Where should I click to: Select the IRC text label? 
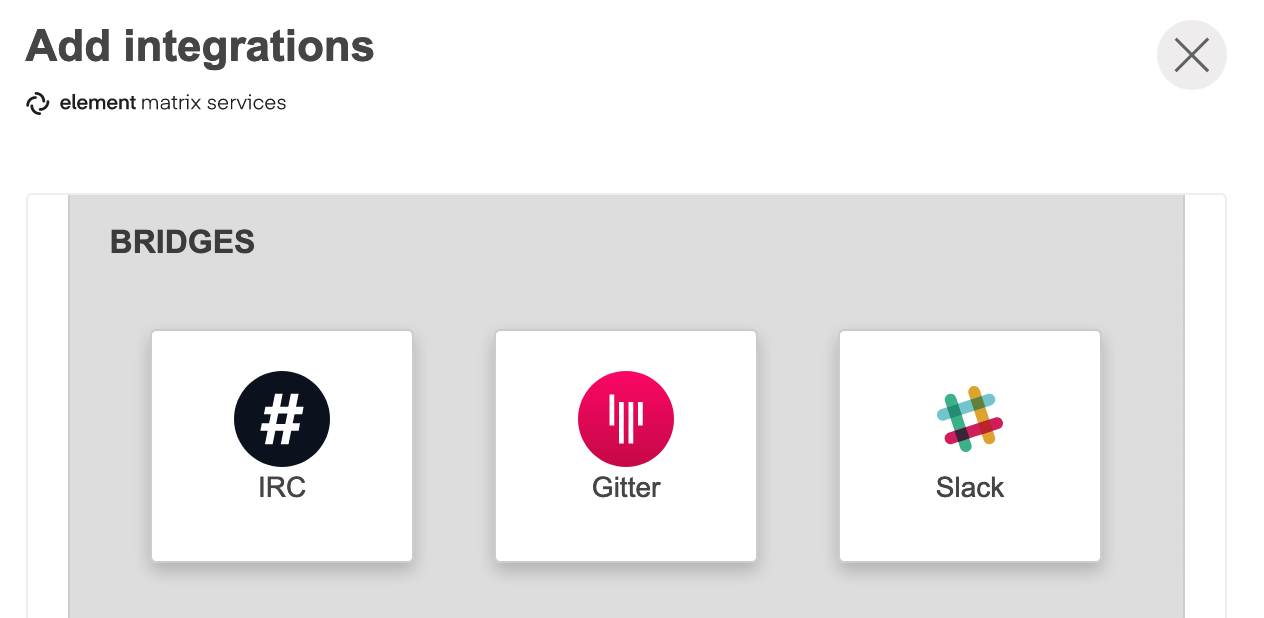(x=282, y=487)
